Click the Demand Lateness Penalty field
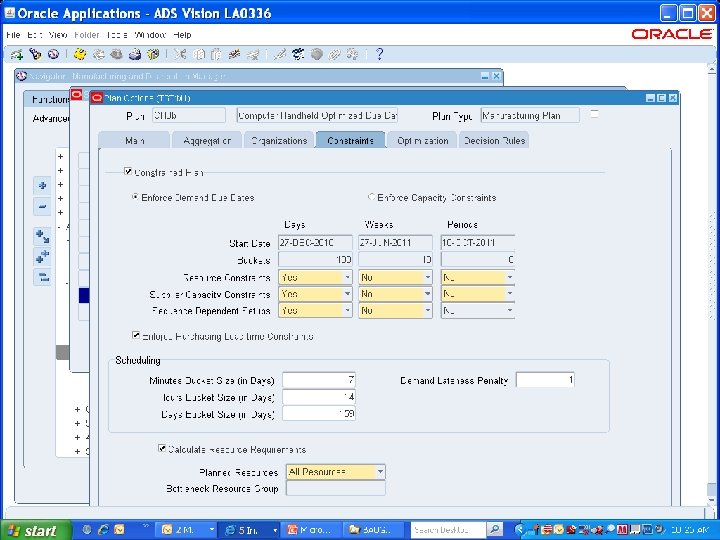The height and width of the screenshot is (540, 720). (x=545, y=380)
